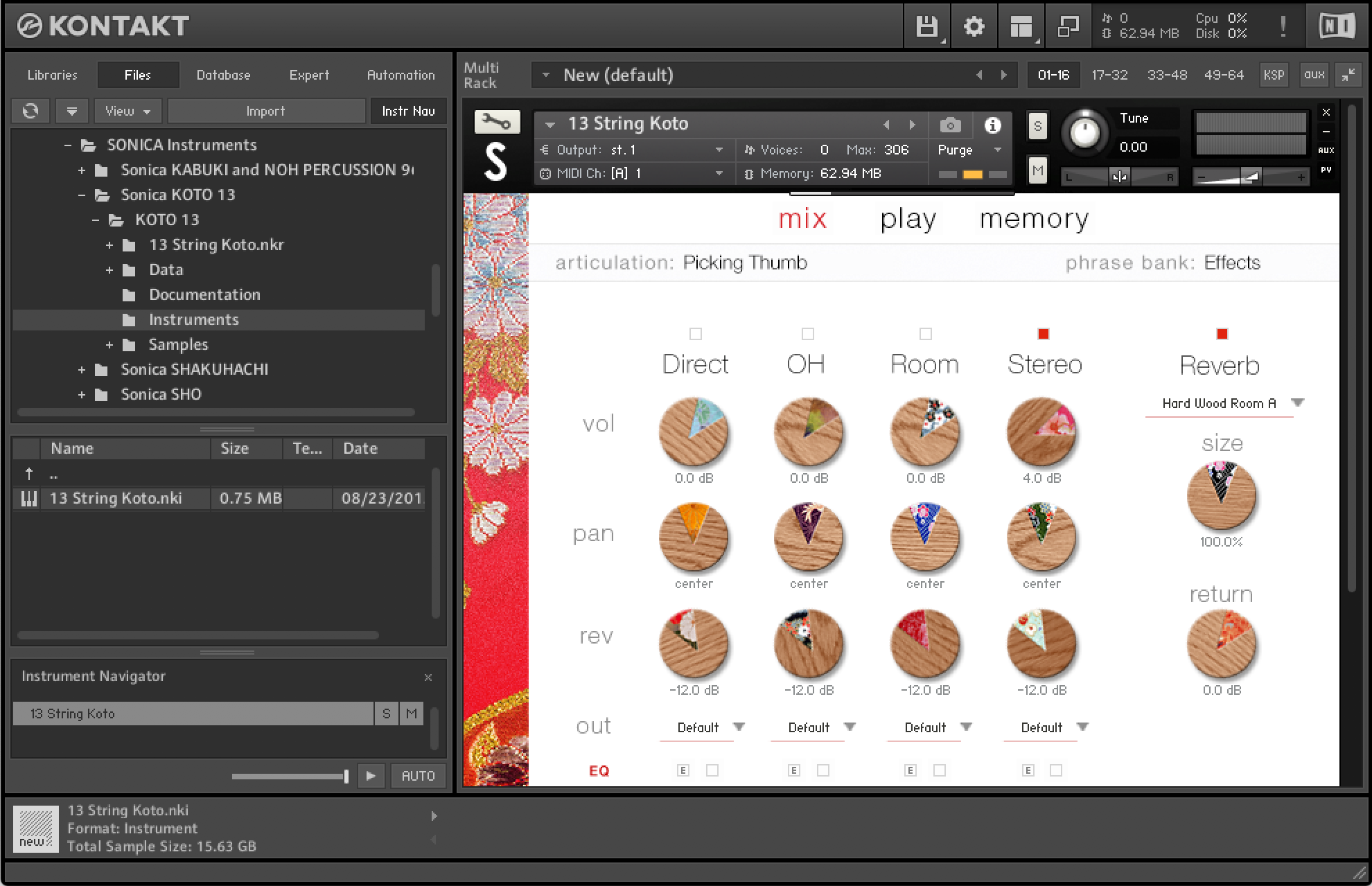Expand the Samples folder in tree
1372x886 pixels.
pyautogui.click(x=109, y=344)
